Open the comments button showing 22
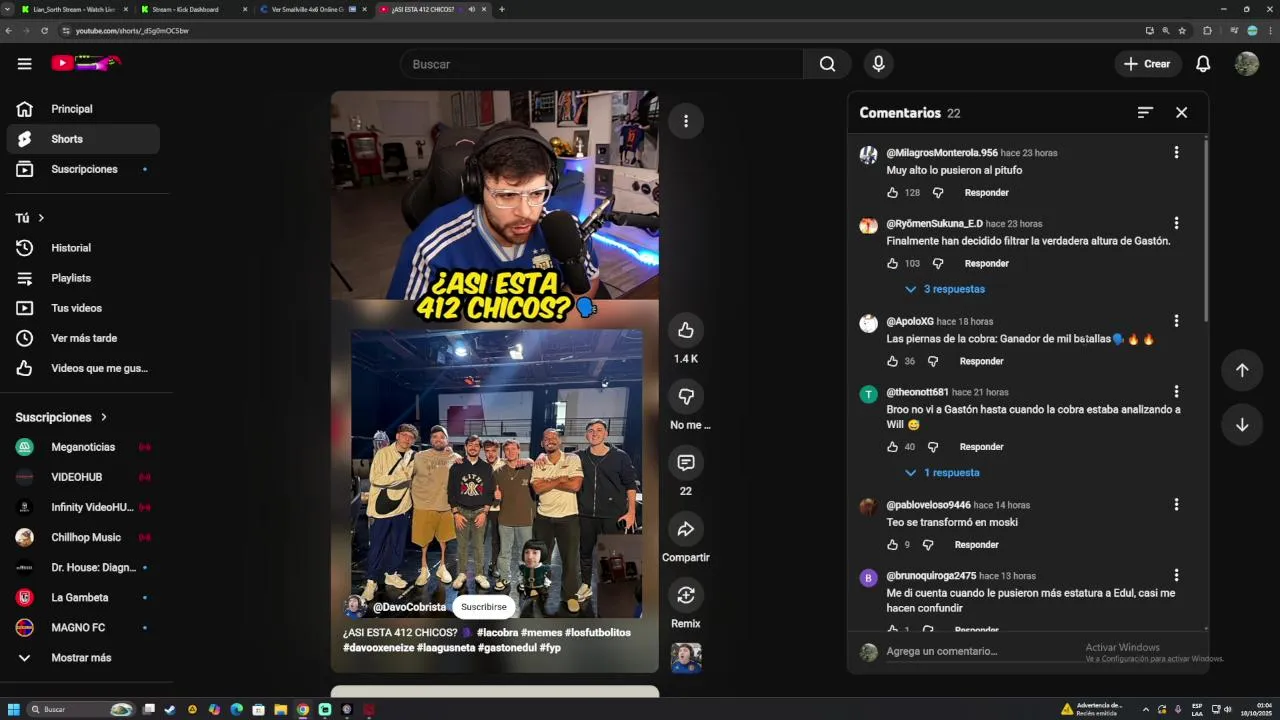Image resolution: width=1280 pixels, height=720 pixels. click(685, 463)
